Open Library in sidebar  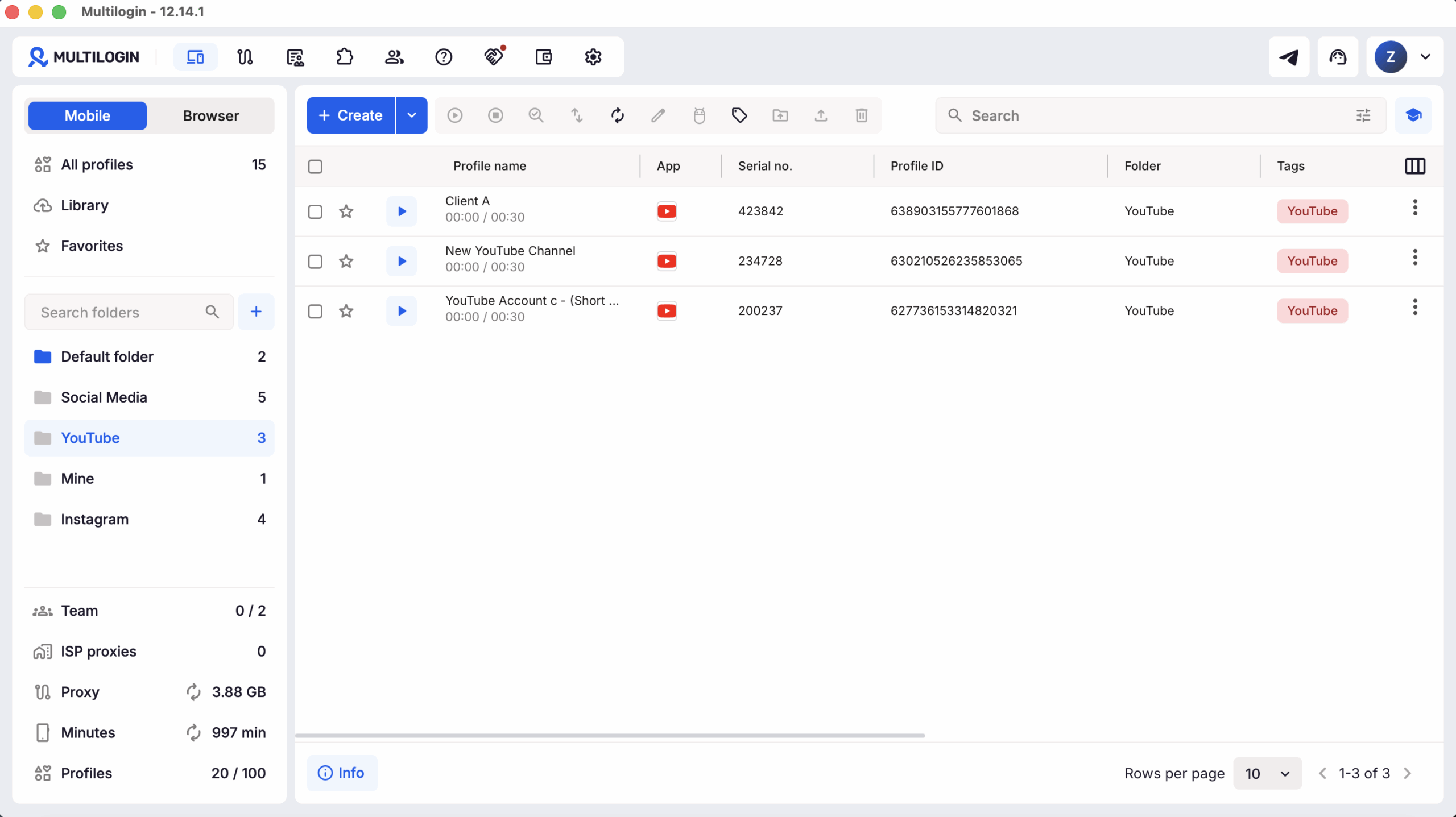click(x=150, y=205)
